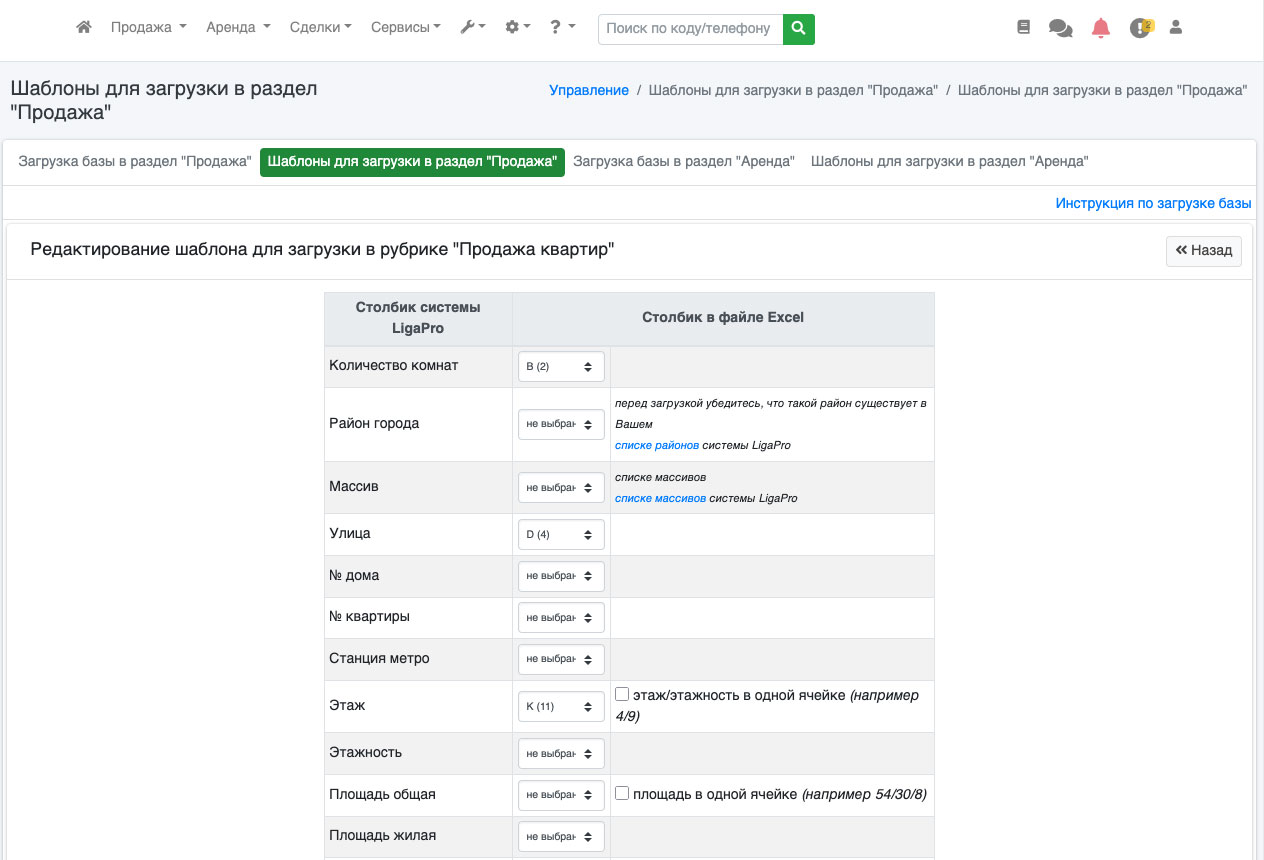Open the Продажа menu

click(148, 28)
